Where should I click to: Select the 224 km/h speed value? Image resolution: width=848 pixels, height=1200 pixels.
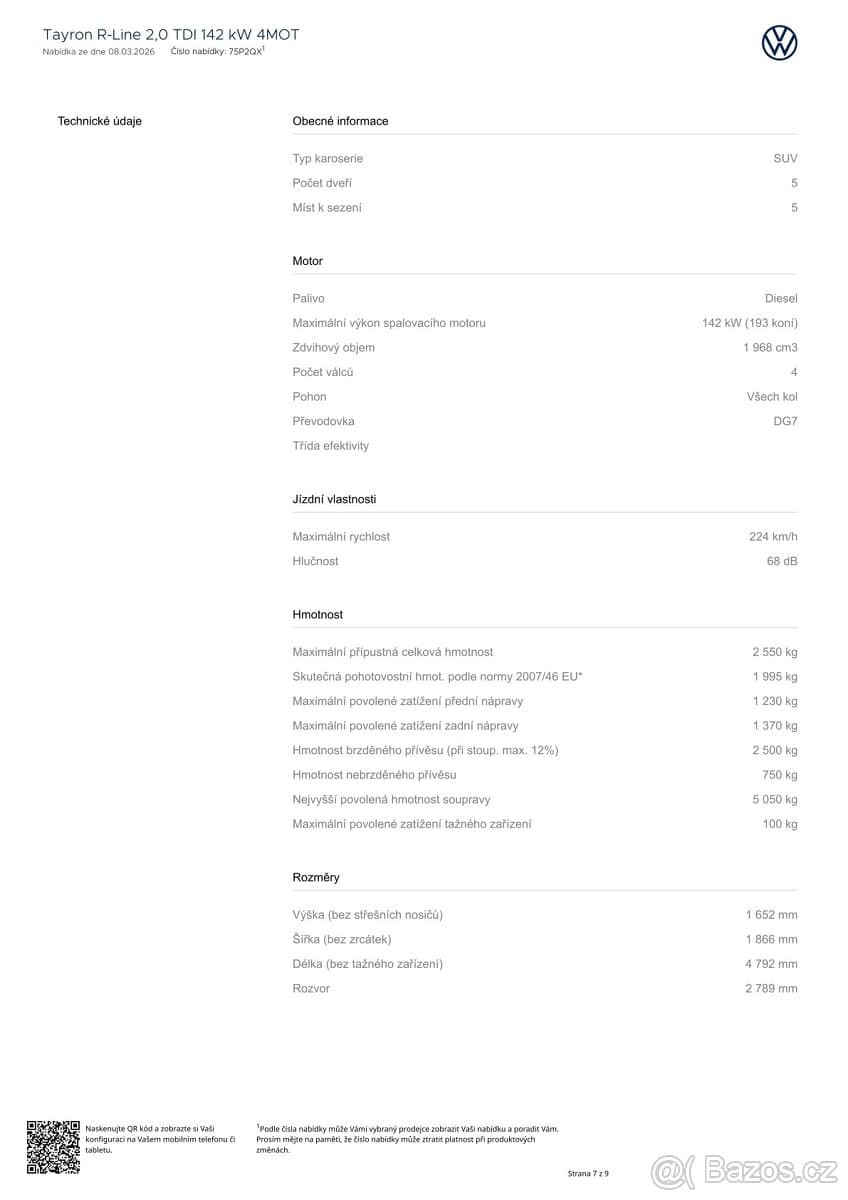coord(773,537)
